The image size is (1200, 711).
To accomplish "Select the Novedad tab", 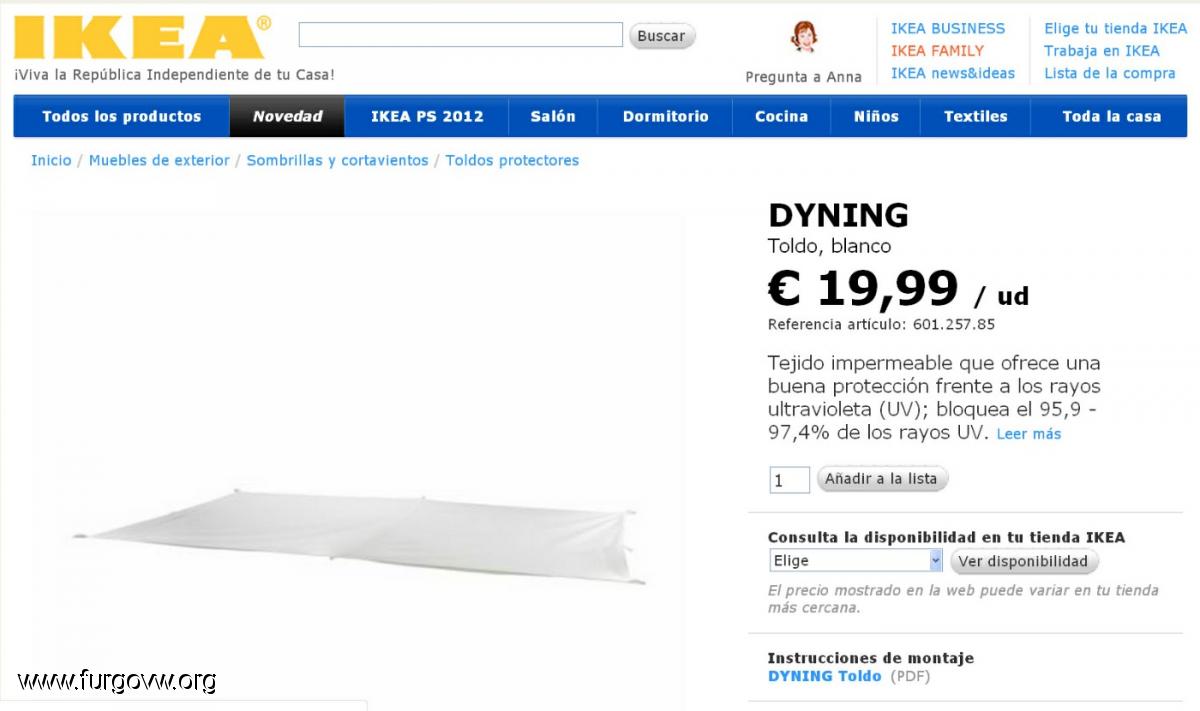I will point(288,116).
